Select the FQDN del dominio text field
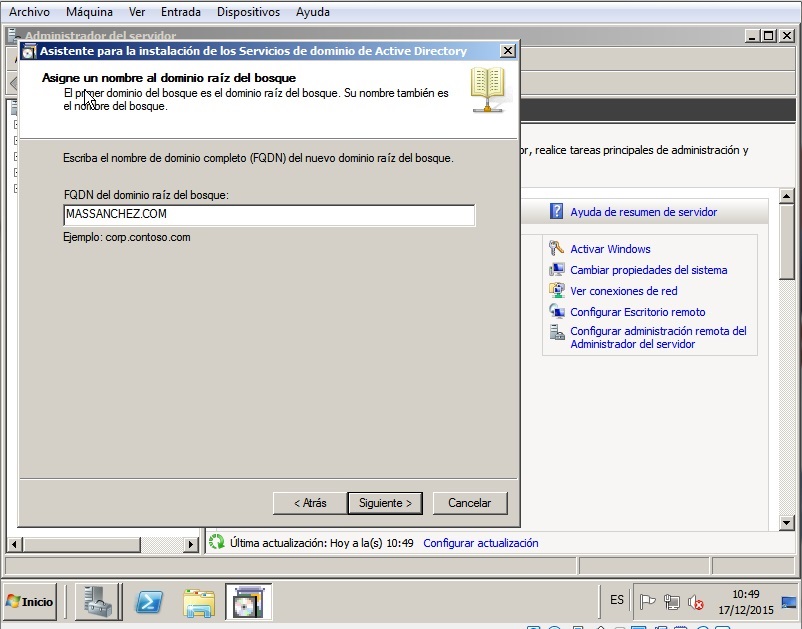The width and height of the screenshot is (802, 629). point(266,213)
